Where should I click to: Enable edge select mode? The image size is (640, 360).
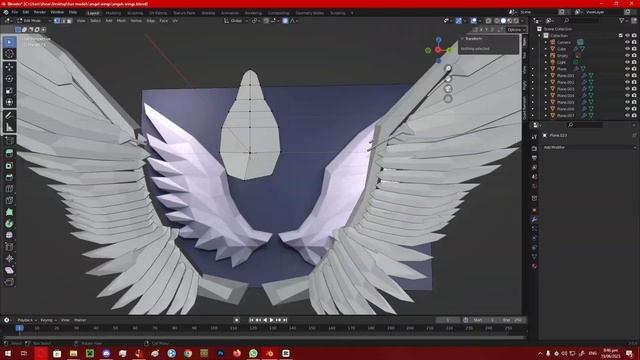point(63,20)
